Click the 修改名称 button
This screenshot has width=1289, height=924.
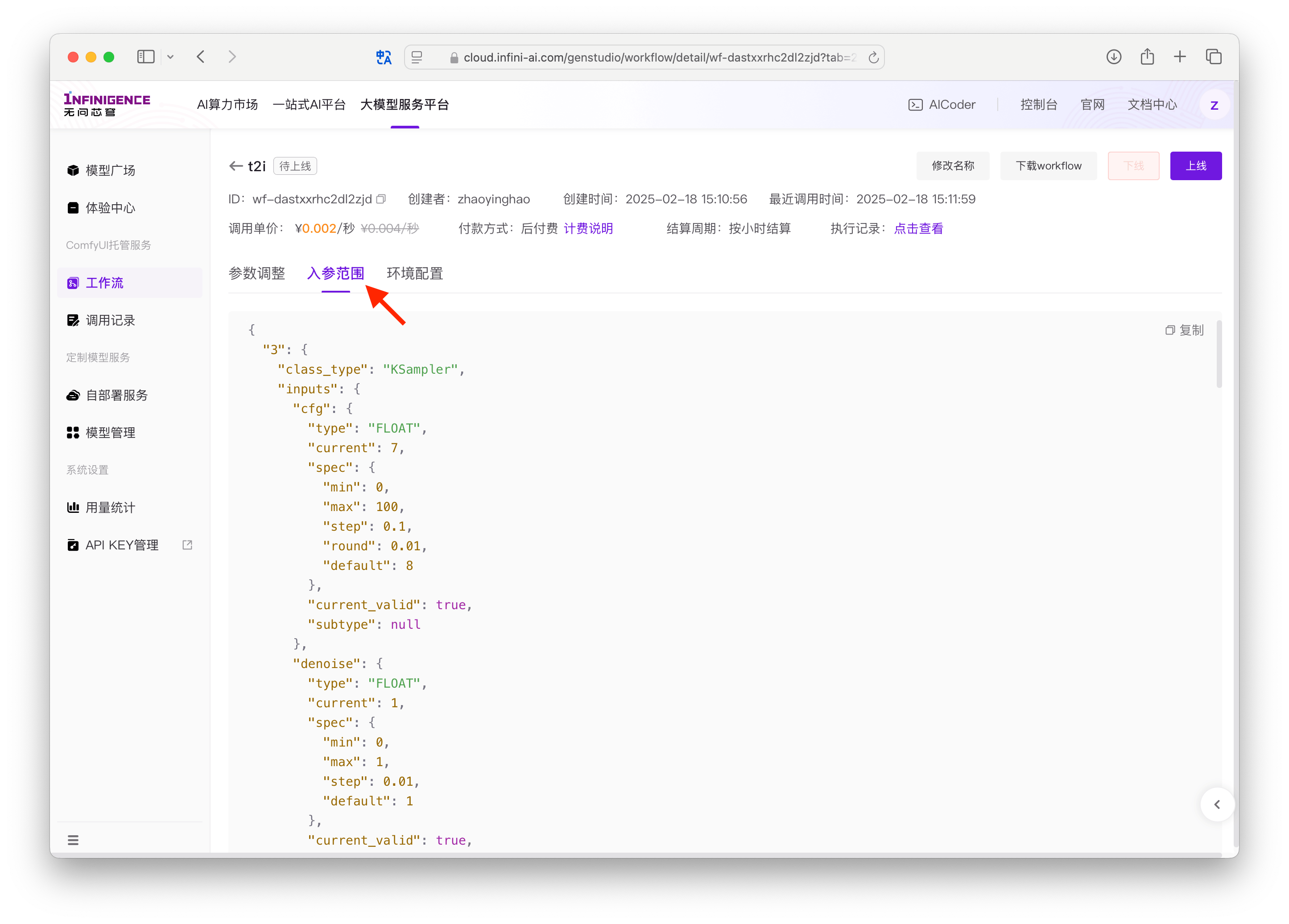953,166
